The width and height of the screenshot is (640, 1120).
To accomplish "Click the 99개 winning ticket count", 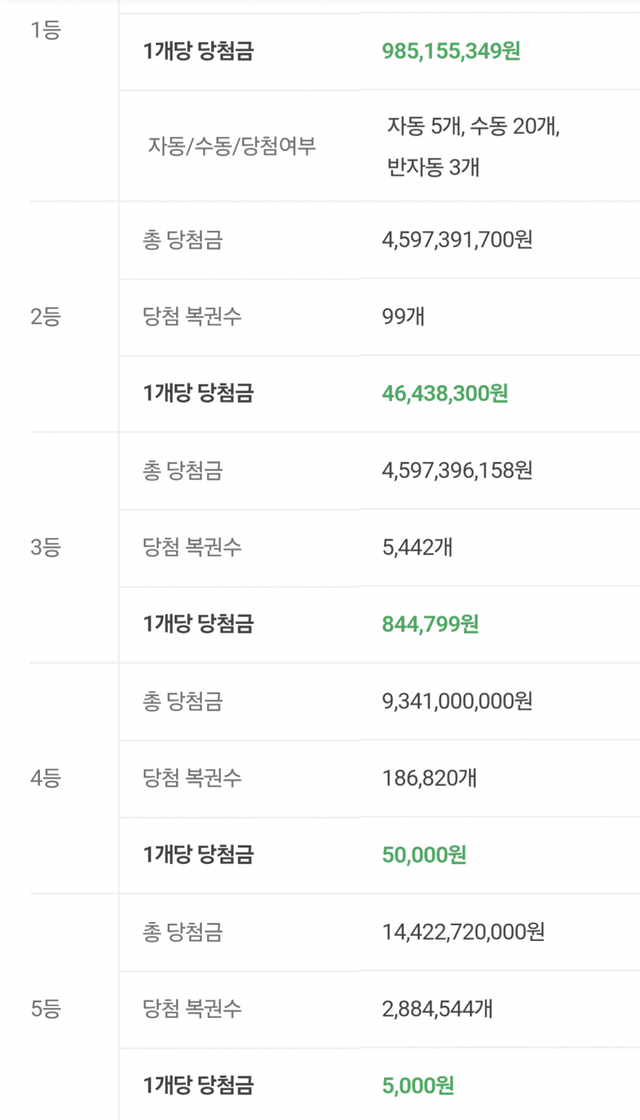I will (403, 317).
